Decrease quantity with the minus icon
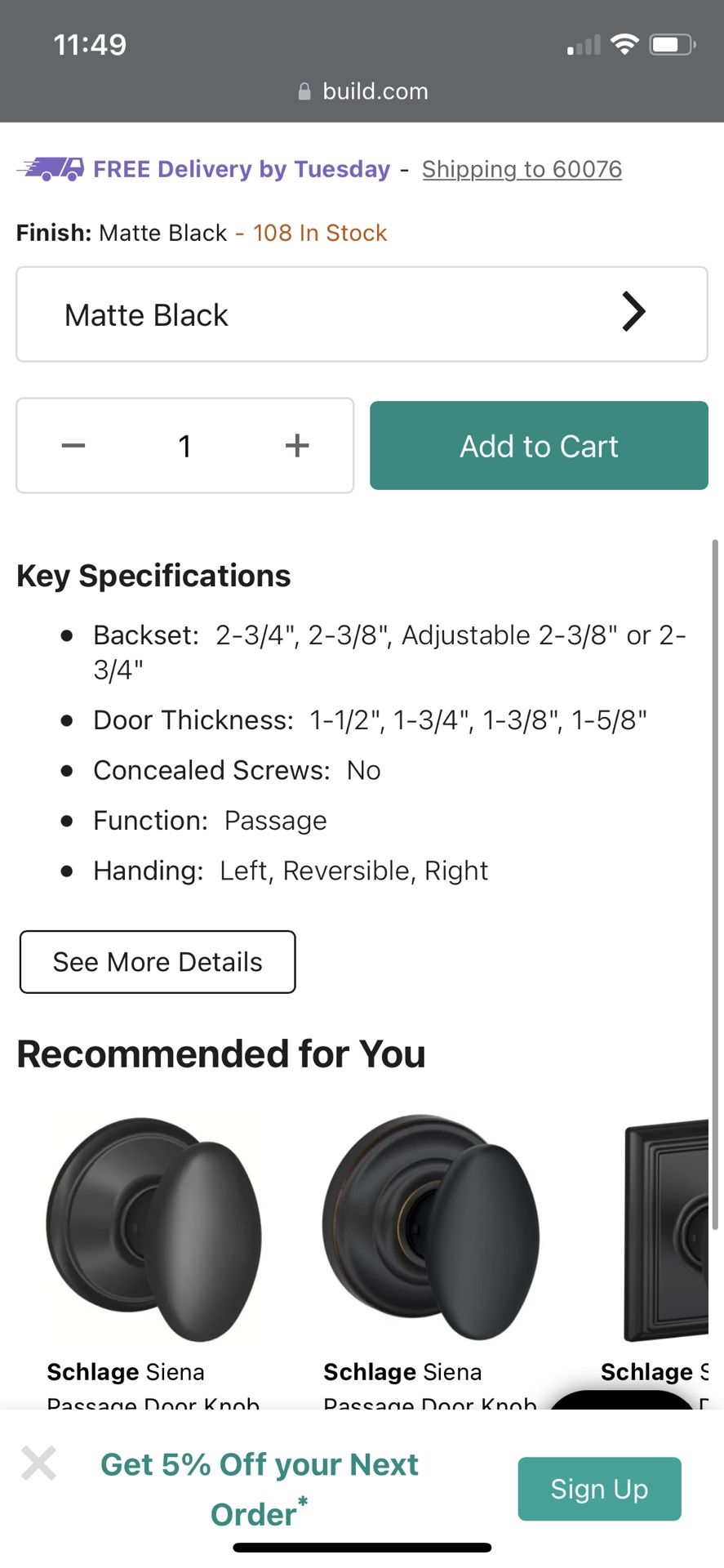This screenshot has width=724, height=1568. (x=73, y=445)
